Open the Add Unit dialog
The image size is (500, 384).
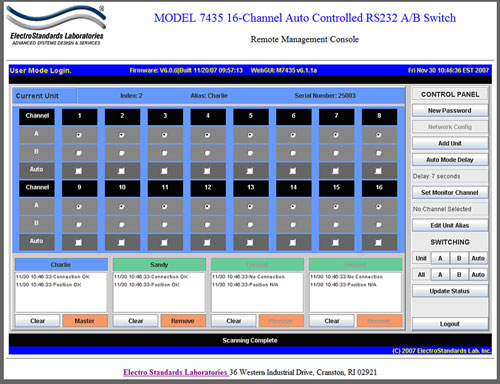[450, 143]
